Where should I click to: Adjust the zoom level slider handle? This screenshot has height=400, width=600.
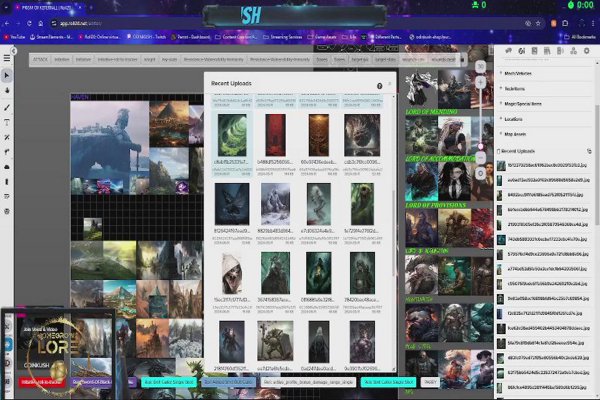click(481, 146)
